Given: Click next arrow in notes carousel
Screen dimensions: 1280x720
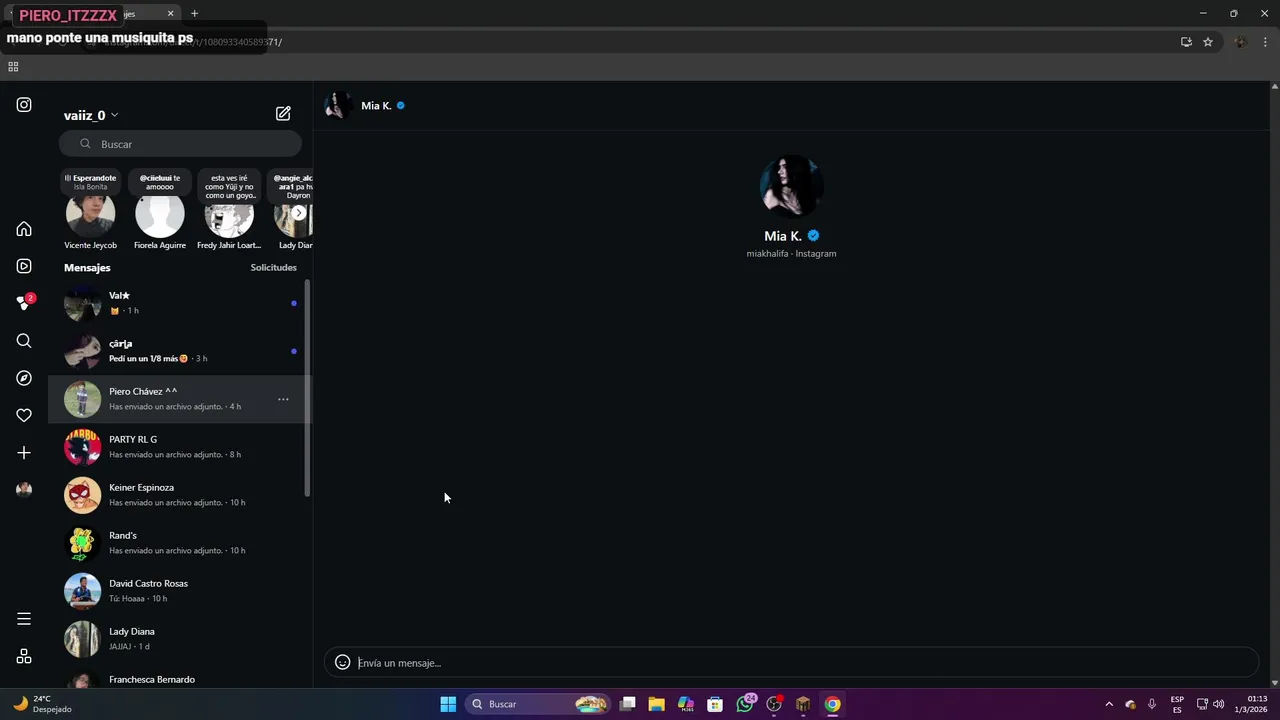Looking at the screenshot, I should (298, 213).
